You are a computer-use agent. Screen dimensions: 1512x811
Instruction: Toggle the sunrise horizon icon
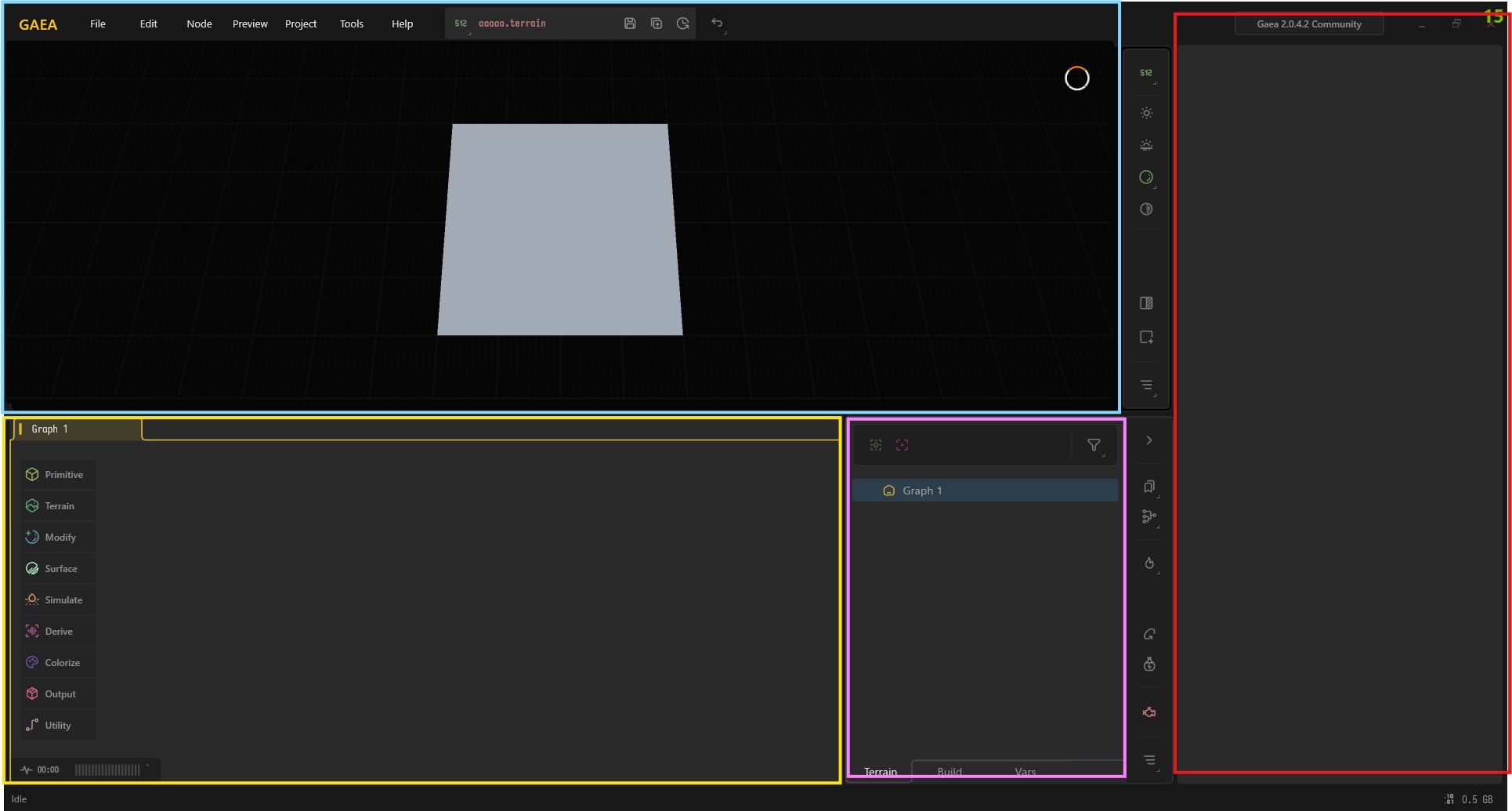(1146, 146)
